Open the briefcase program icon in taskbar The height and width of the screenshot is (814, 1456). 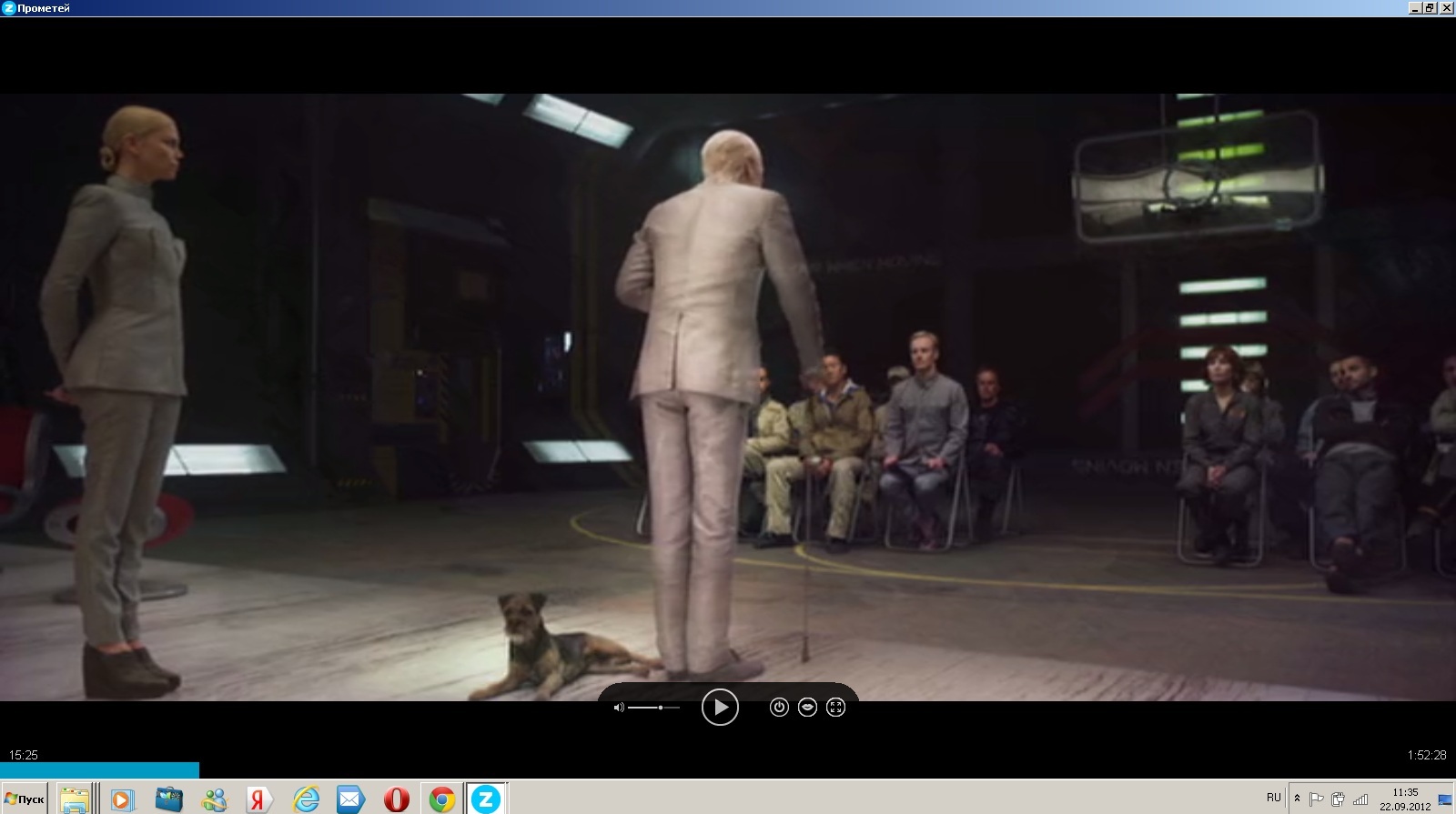[168, 799]
